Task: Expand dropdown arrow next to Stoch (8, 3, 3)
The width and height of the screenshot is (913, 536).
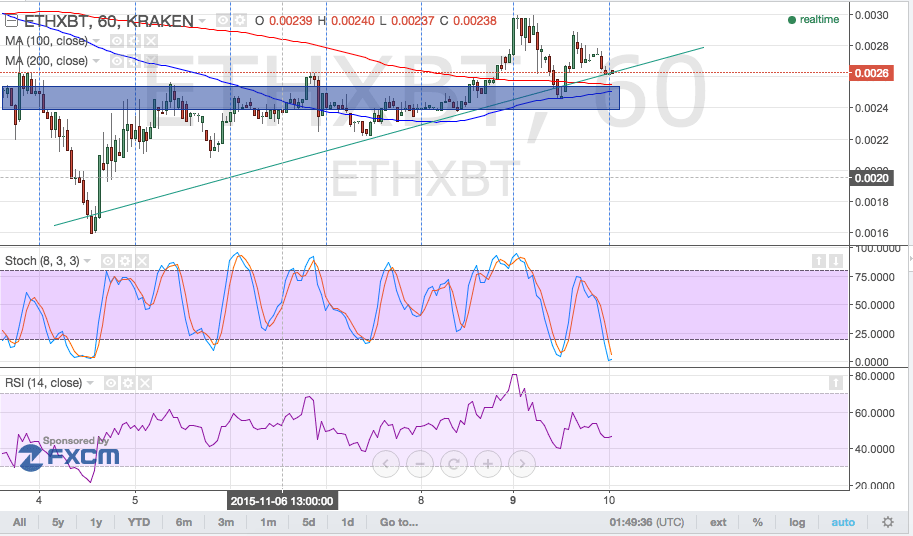Action: 87,261
